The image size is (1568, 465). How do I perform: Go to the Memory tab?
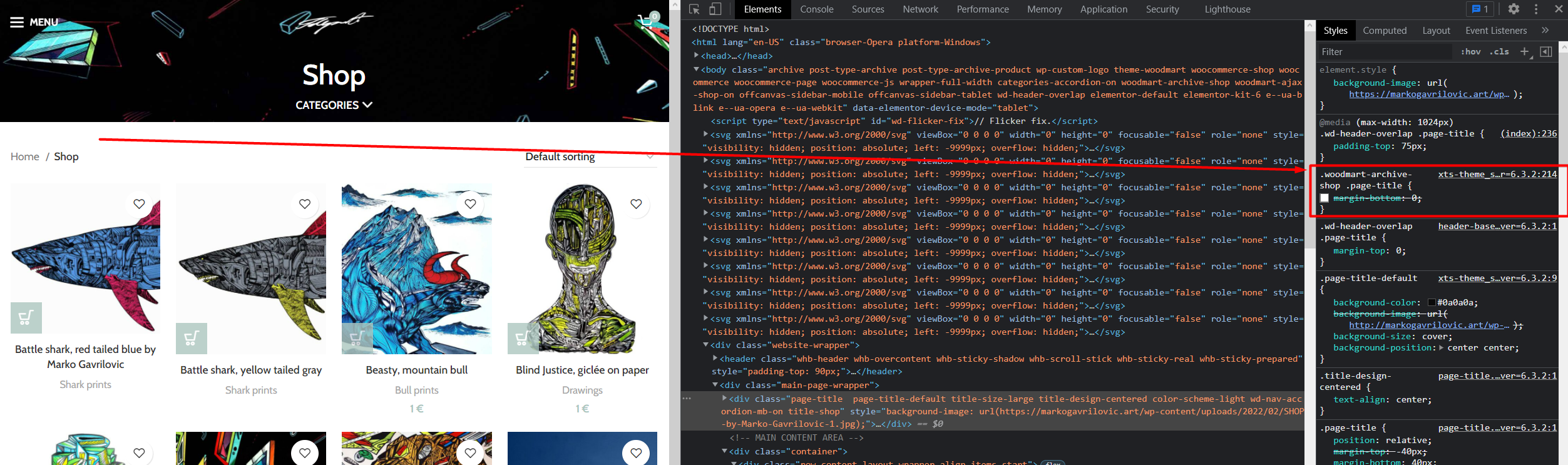tap(1044, 9)
